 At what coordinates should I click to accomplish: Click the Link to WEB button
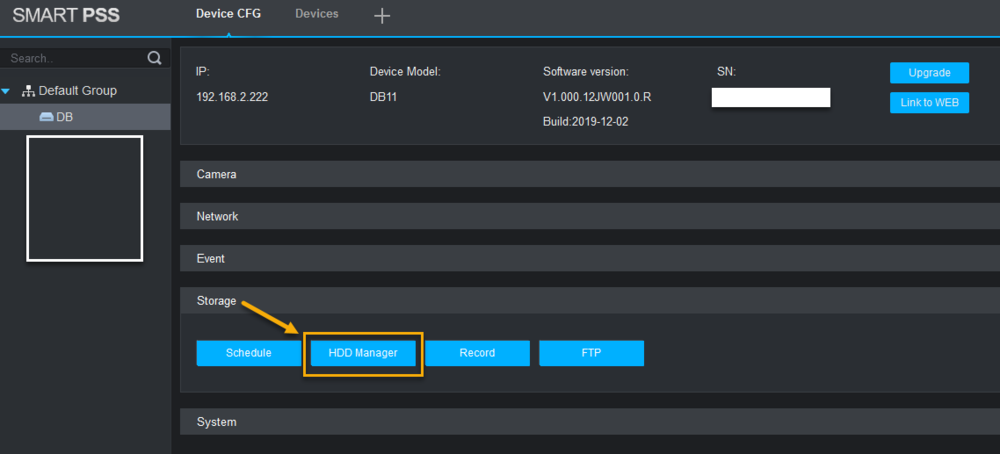tap(929, 102)
